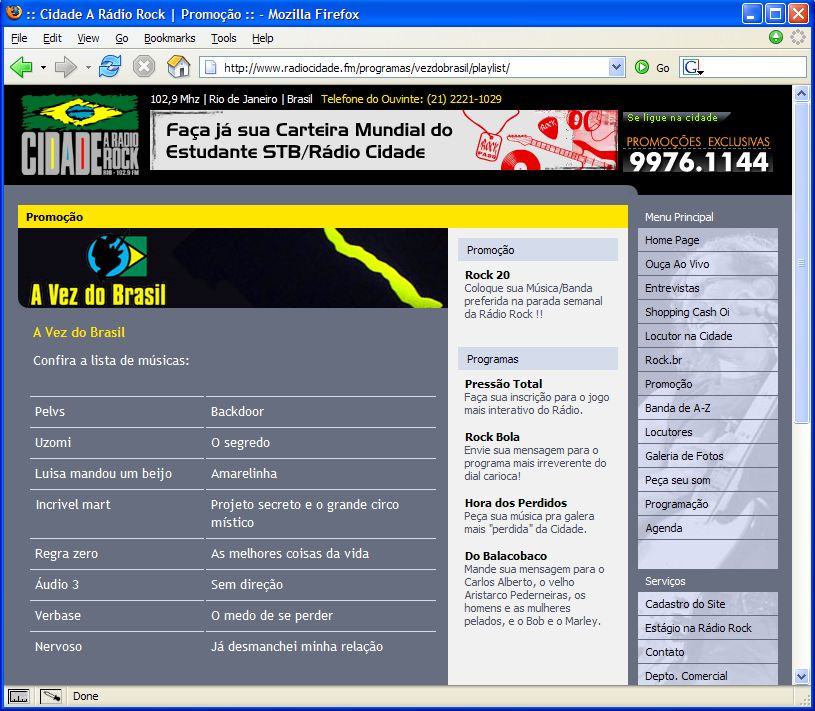Viewport: 815px width, 711px height.
Task: Click the Go label beside address bar
Action: point(663,68)
